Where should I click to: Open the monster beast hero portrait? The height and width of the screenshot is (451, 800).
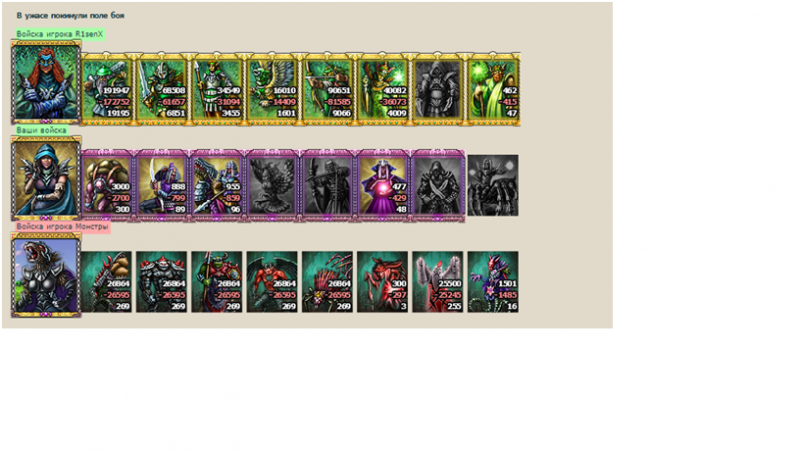click(46, 275)
